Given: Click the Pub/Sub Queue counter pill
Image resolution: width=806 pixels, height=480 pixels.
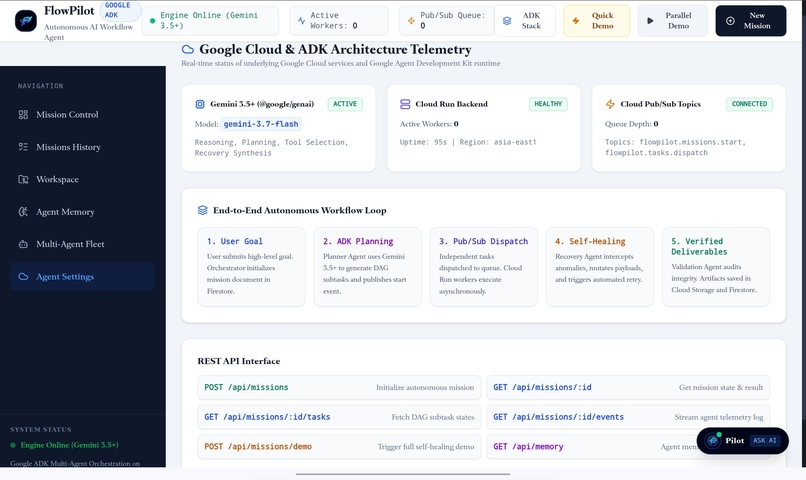Looking at the screenshot, I should pos(446,21).
